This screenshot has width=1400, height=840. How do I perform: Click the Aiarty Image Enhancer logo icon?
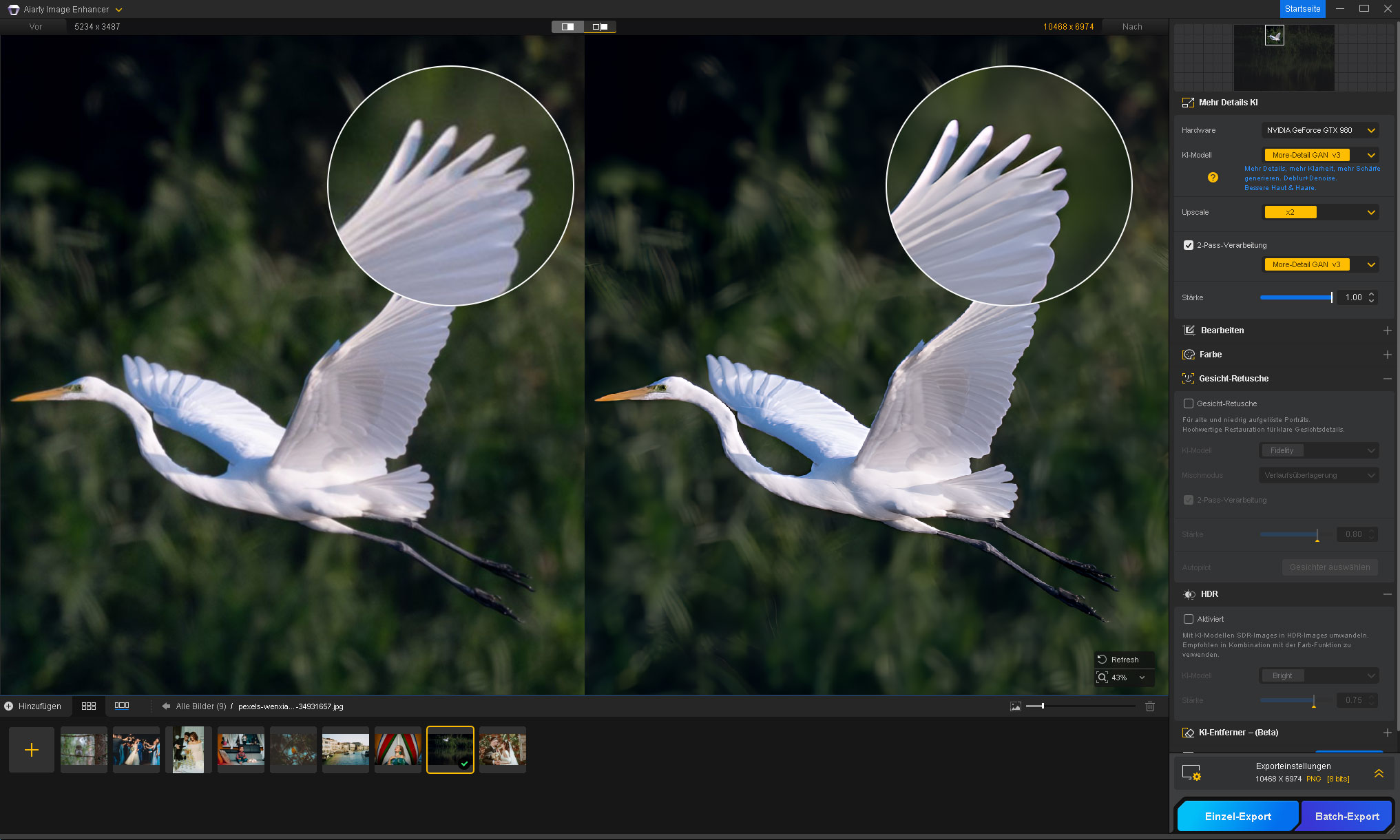[14, 10]
